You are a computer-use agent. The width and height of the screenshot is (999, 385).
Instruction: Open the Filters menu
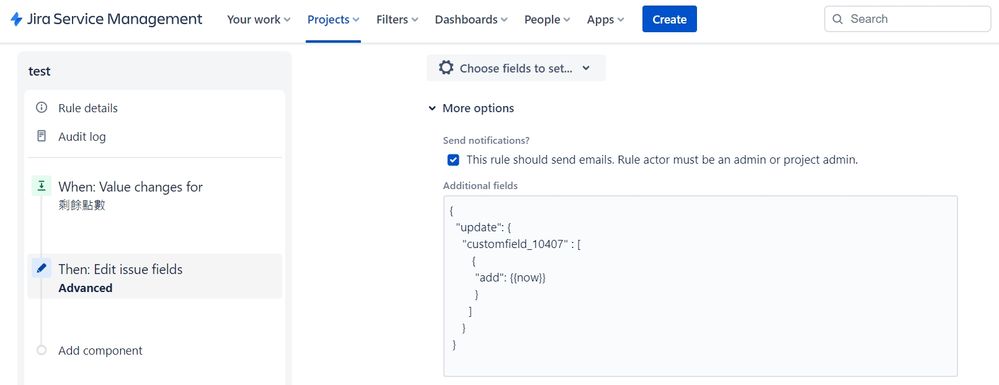(397, 19)
